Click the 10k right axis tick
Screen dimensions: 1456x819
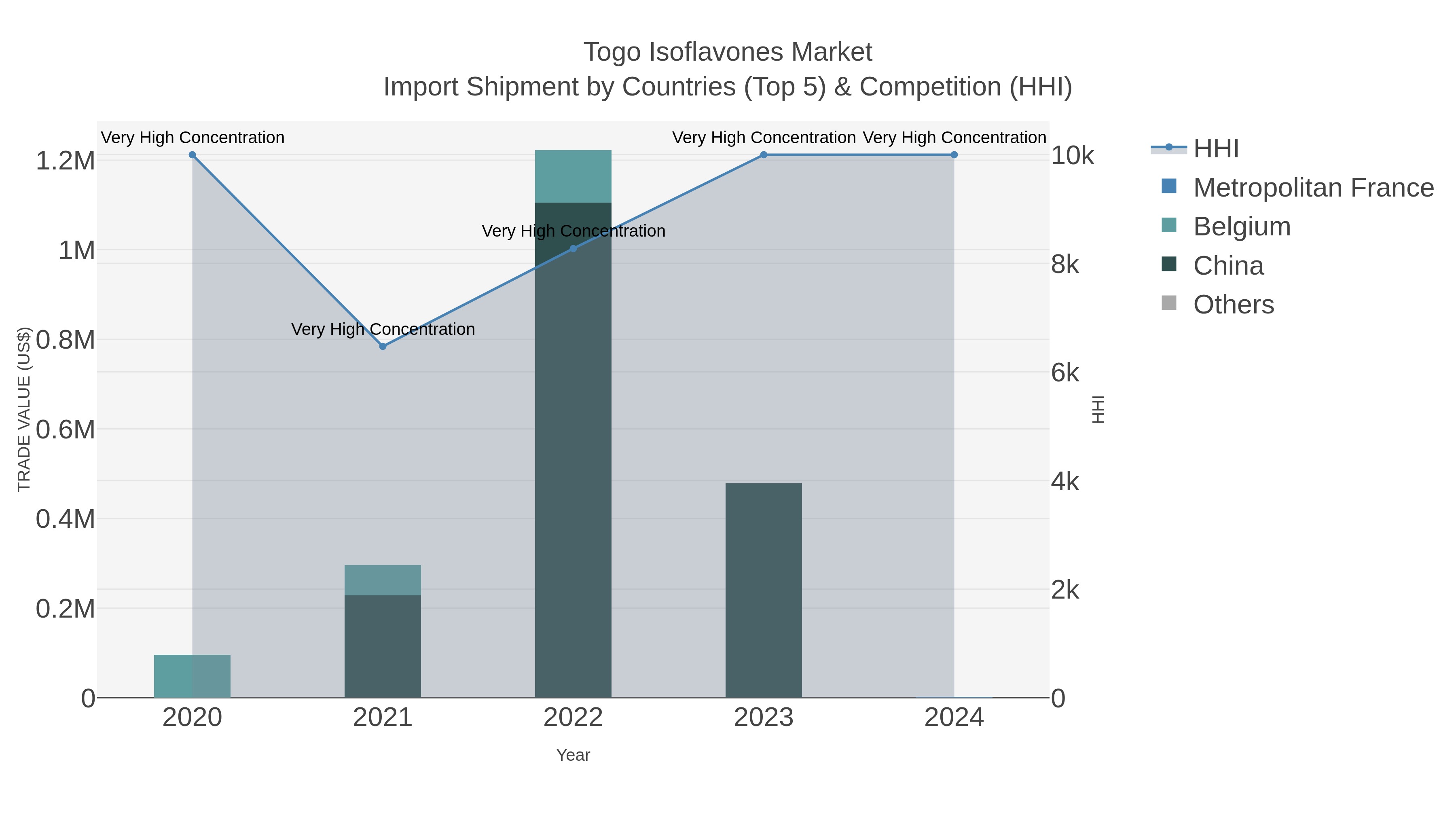point(1073,155)
